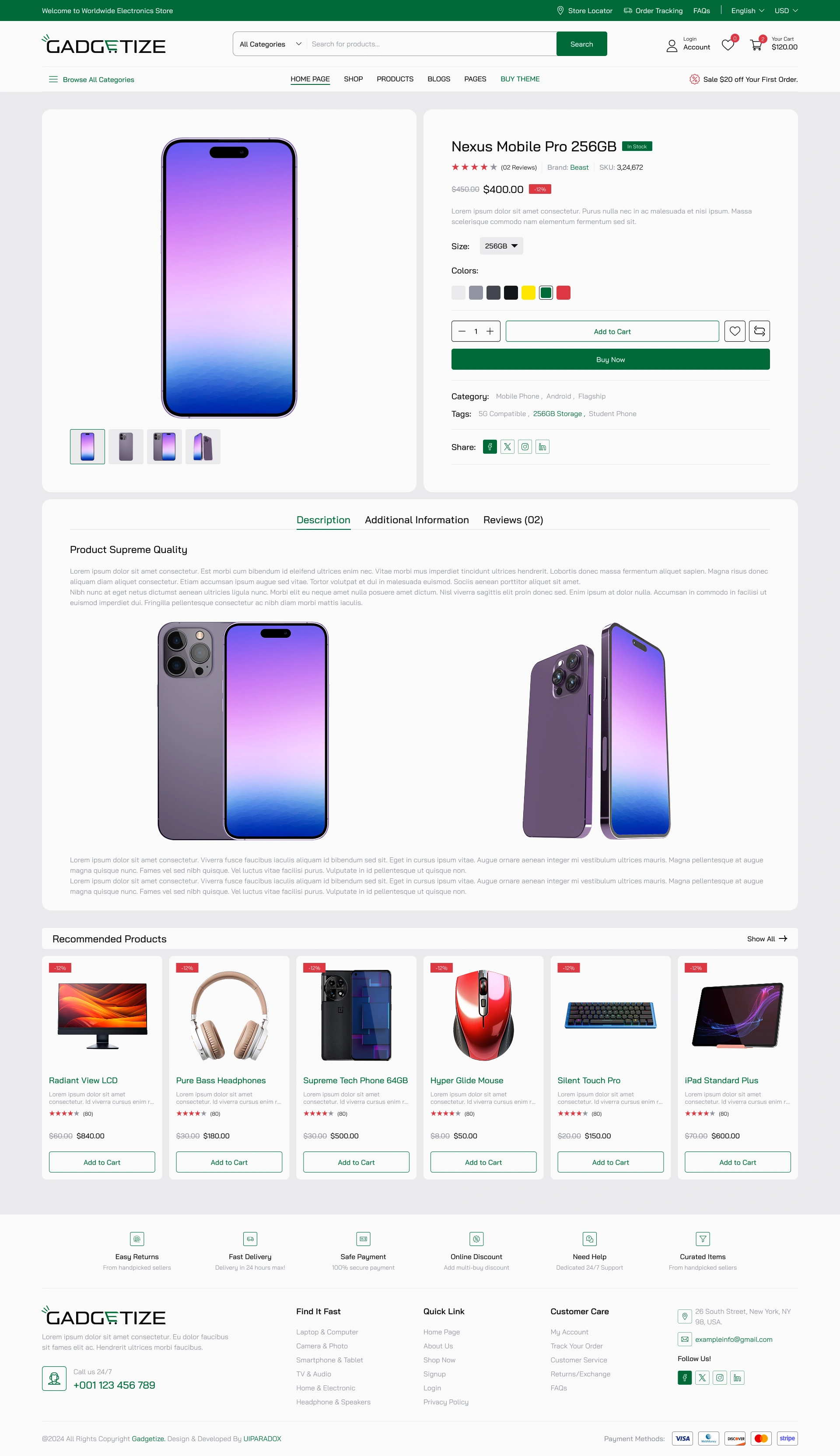Select the yellow color swatch
The height and width of the screenshot is (1456, 840).
pos(528,293)
